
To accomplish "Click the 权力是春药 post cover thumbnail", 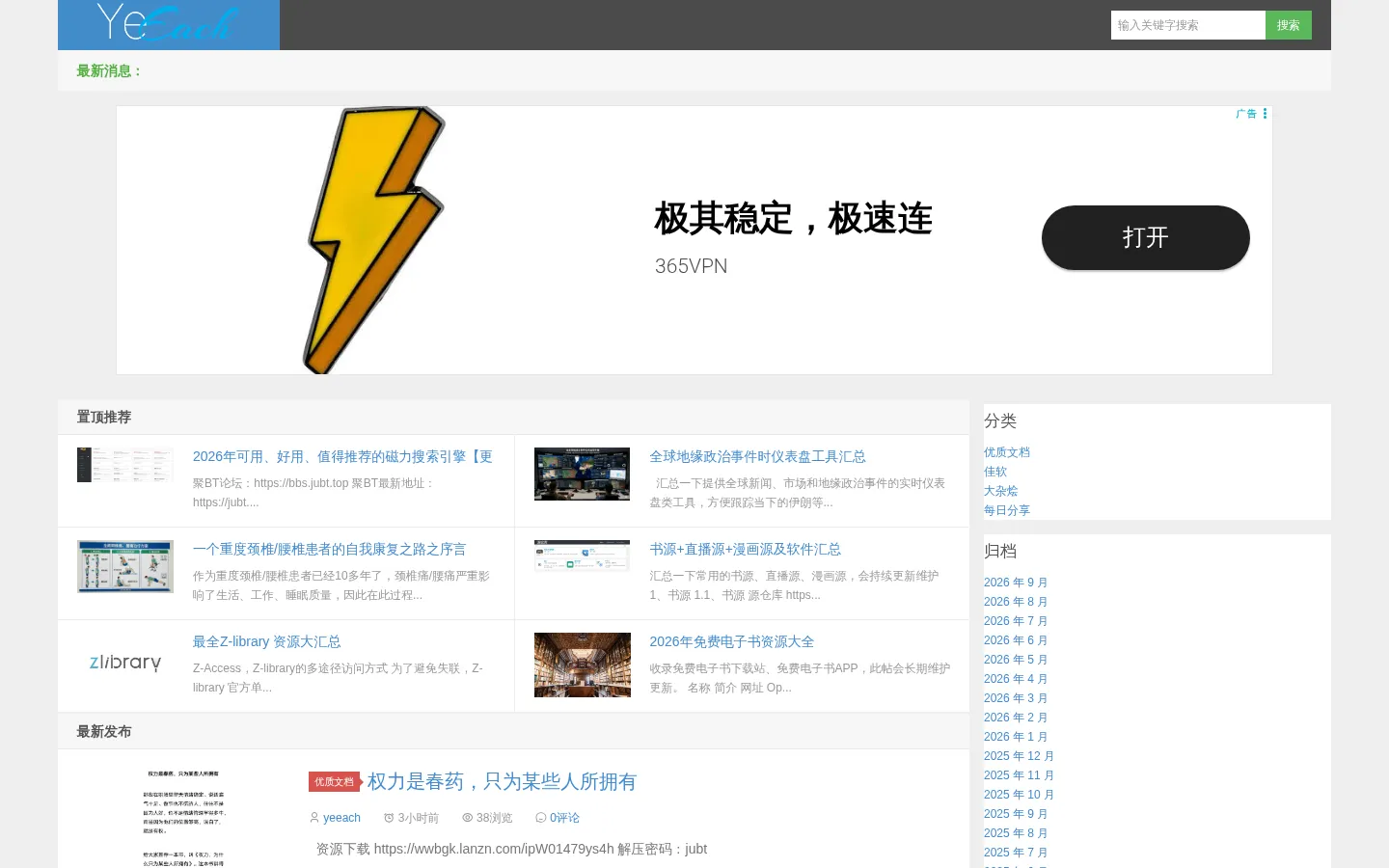I will click(x=183, y=817).
